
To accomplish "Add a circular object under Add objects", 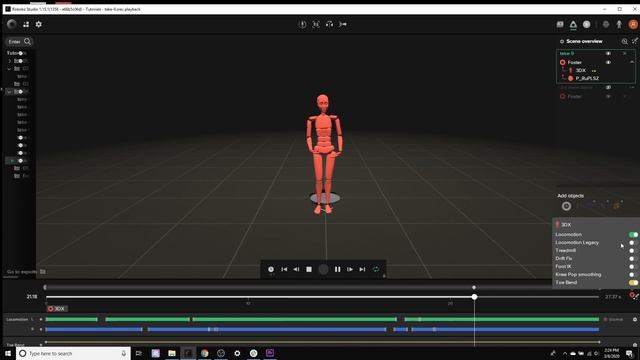I will click(566, 206).
